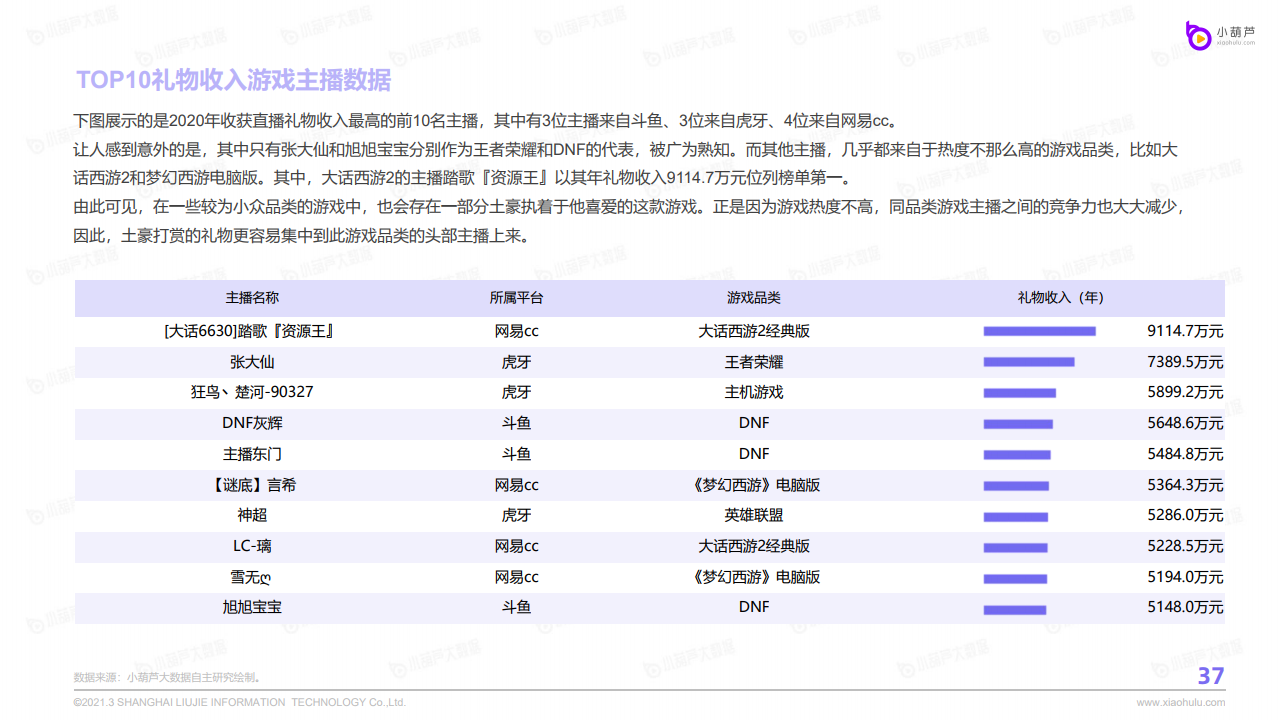Screen dimensions: 1280x720
Task: Click the 王者荣耀 game category cell
Action: coord(753,362)
